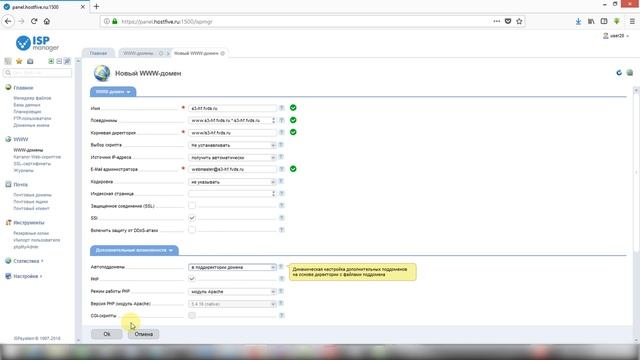
Task: Open help hint for Режим работы PHP
Action: coord(281,291)
